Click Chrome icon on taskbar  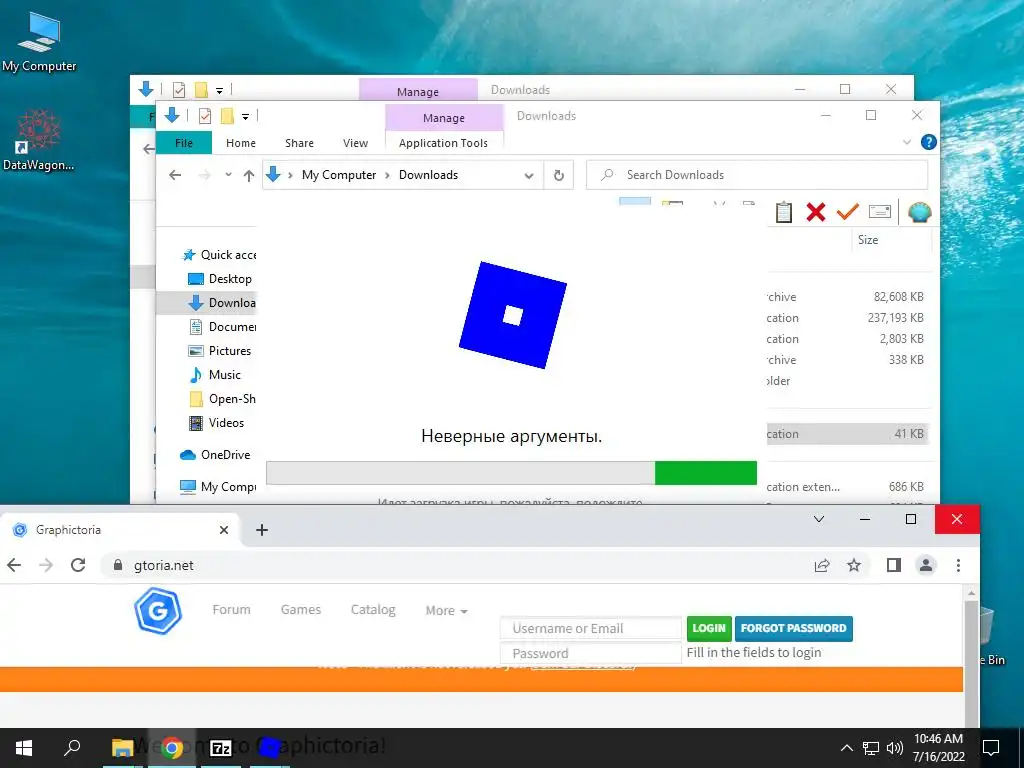tap(172, 748)
